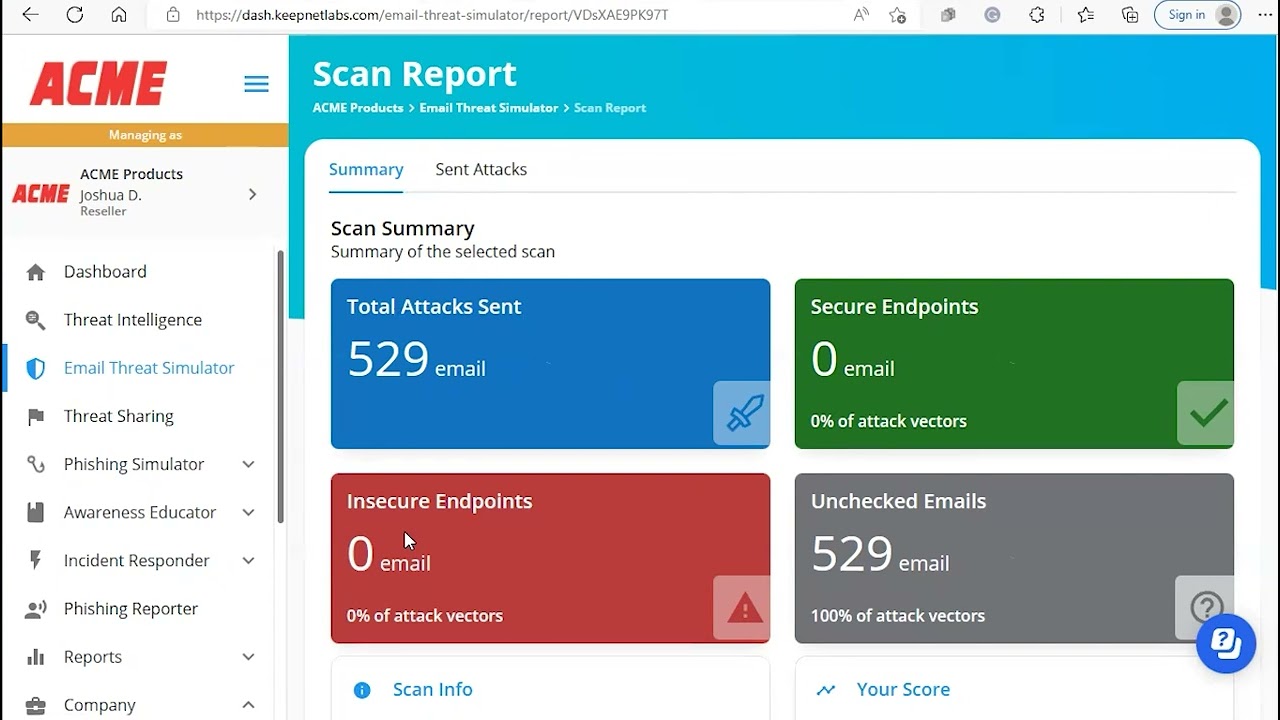
Task: Click the 'Joshua D.' user name
Action: (x=111, y=195)
